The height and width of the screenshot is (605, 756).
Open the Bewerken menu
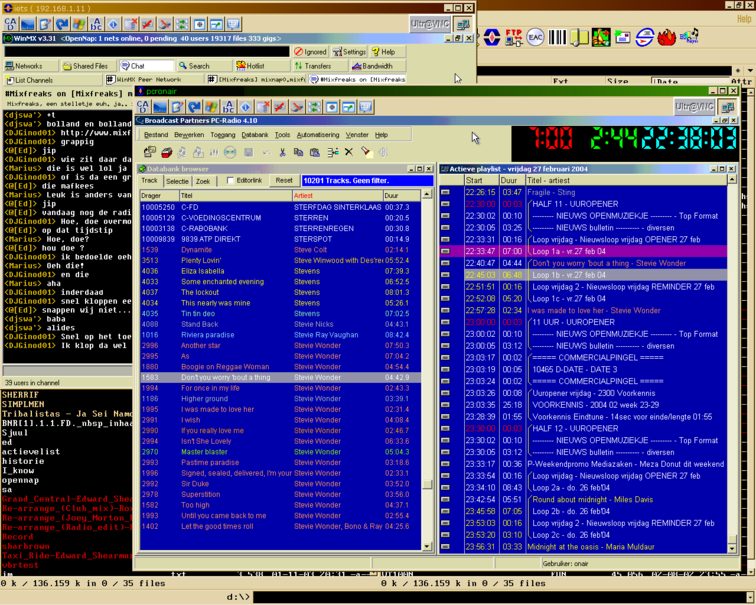[x=189, y=135]
